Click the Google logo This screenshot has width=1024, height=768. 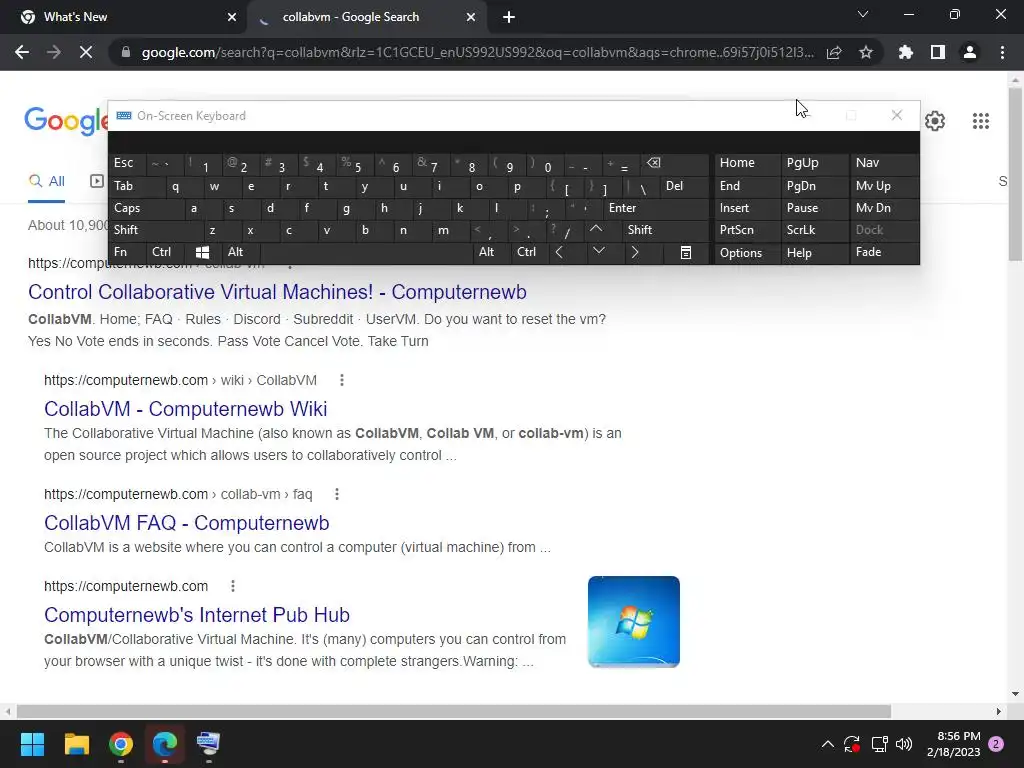pos(65,121)
